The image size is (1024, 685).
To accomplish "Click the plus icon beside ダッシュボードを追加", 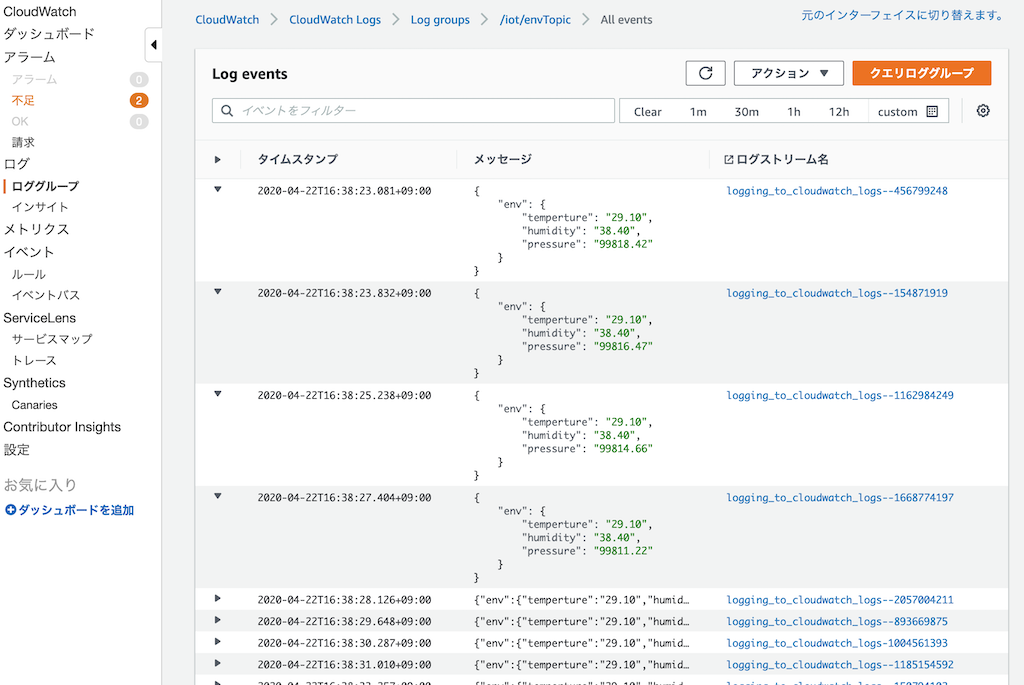I will click(10, 510).
